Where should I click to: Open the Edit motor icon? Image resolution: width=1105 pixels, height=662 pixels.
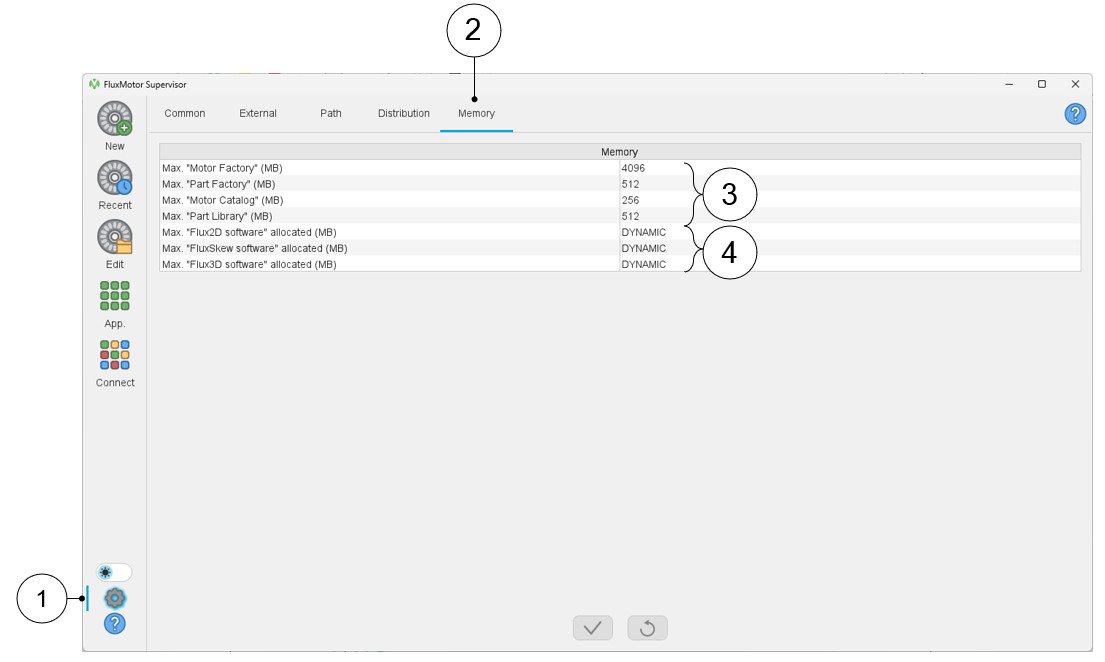click(115, 237)
